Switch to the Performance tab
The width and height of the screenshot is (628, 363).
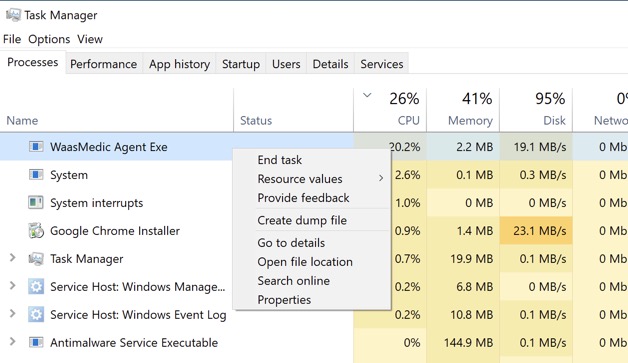(x=103, y=64)
